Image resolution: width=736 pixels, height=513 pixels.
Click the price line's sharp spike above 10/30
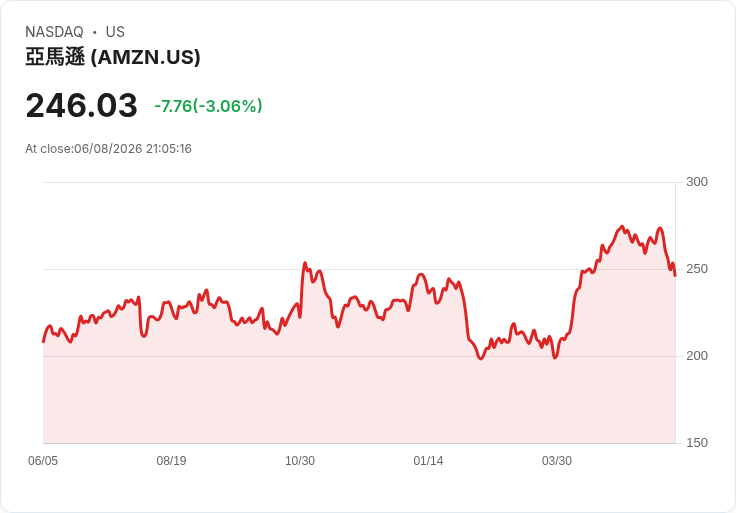pyautogui.click(x=305, y=263)
